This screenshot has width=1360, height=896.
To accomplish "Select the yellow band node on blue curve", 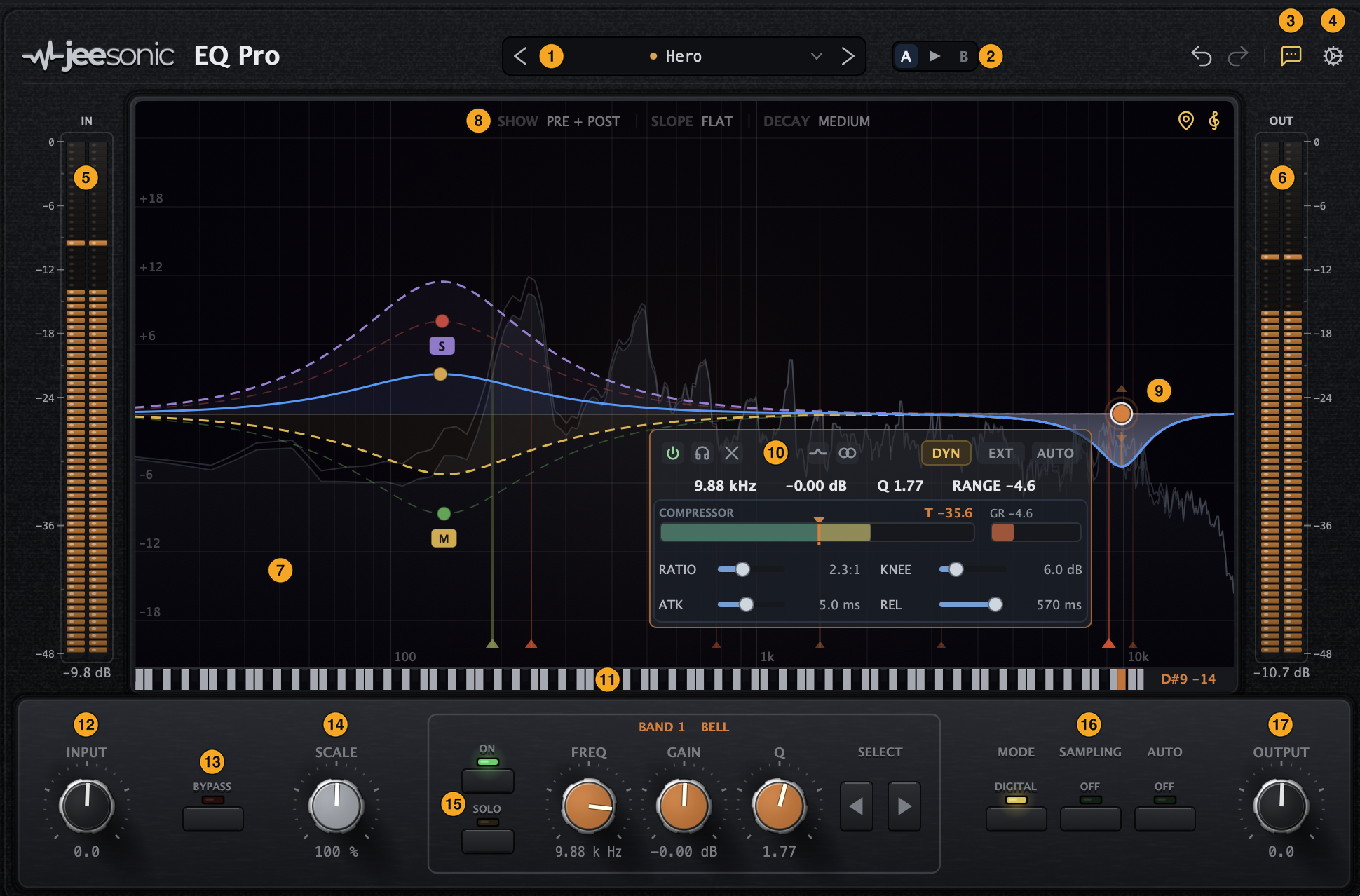I will pos(440,374).
